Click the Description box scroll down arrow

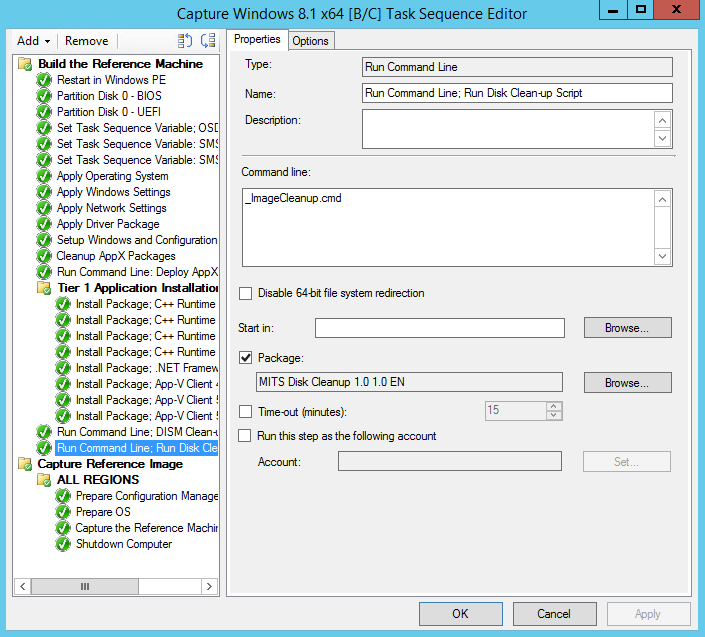pos(662,138)
